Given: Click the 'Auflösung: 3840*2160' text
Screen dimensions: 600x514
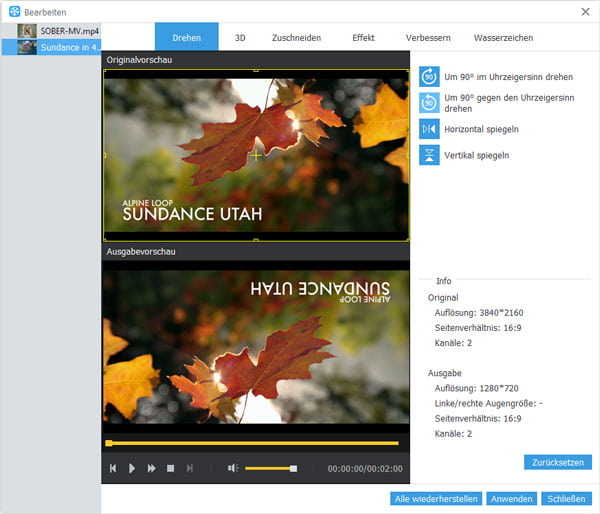Looking at the screenshot, I should click(479, 313).
